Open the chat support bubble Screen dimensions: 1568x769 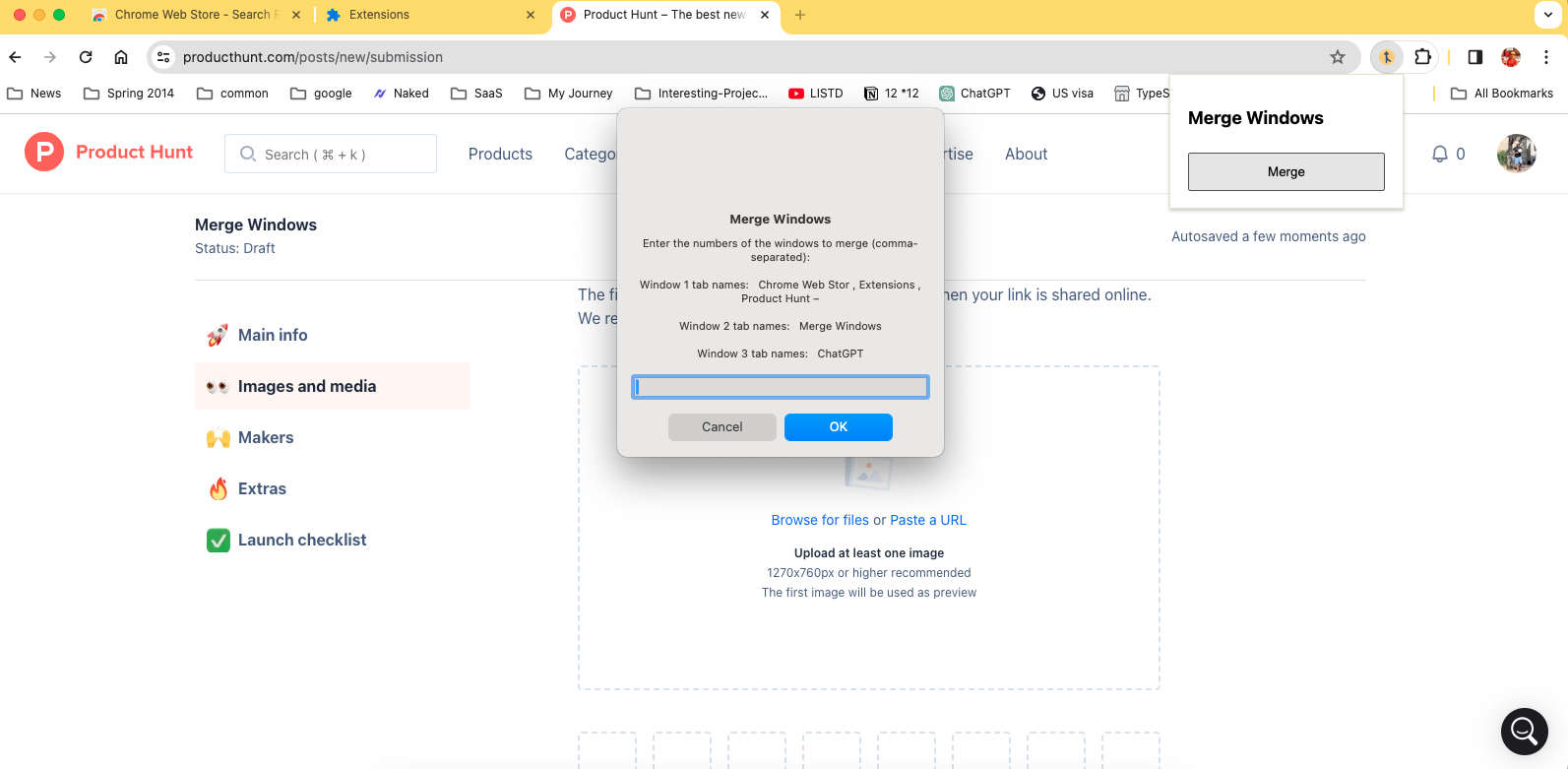(x=1525, y=732)
